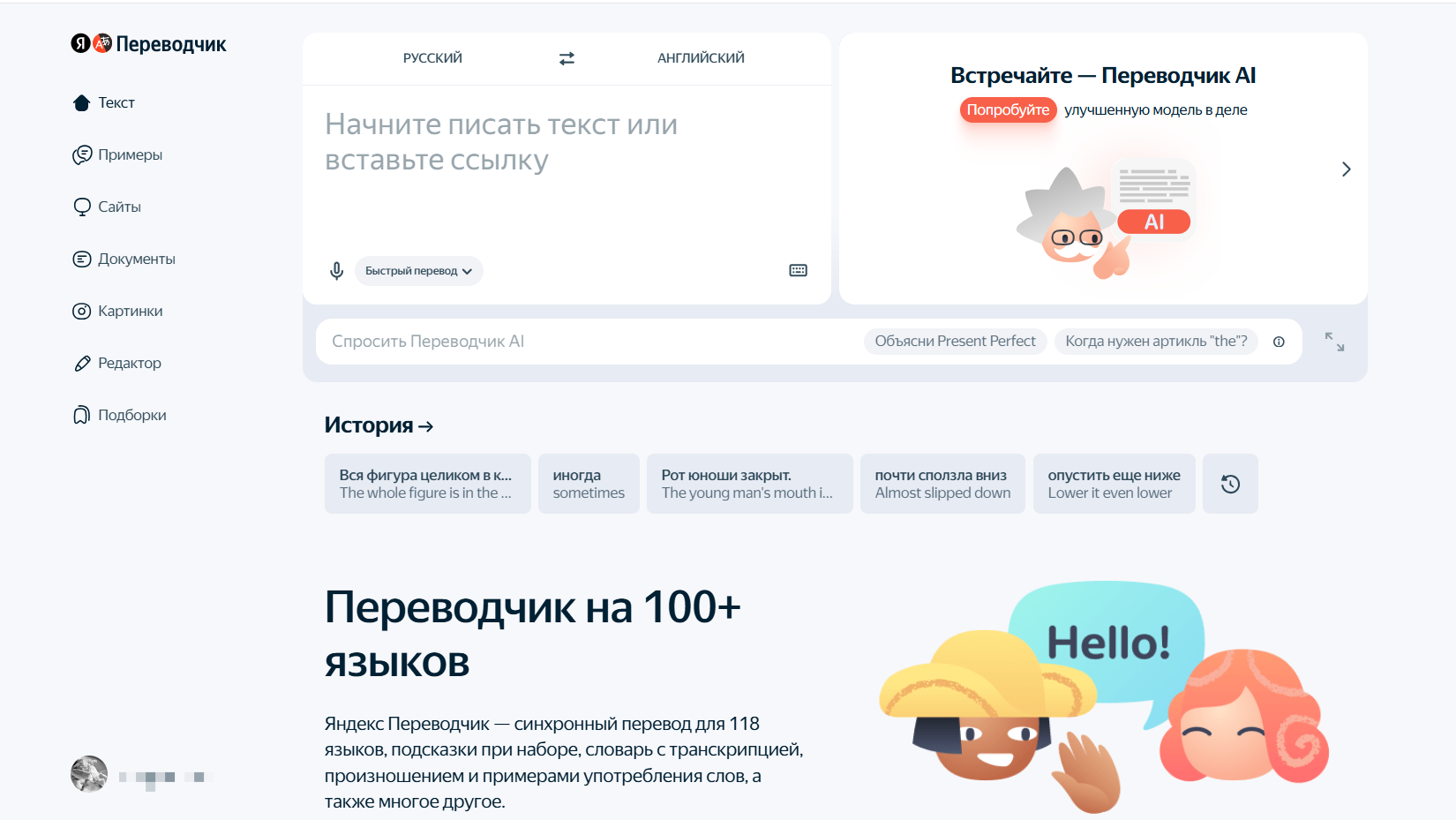
Task: Click the AI robot banner illustration
Action: click(x=1106, y=218)
